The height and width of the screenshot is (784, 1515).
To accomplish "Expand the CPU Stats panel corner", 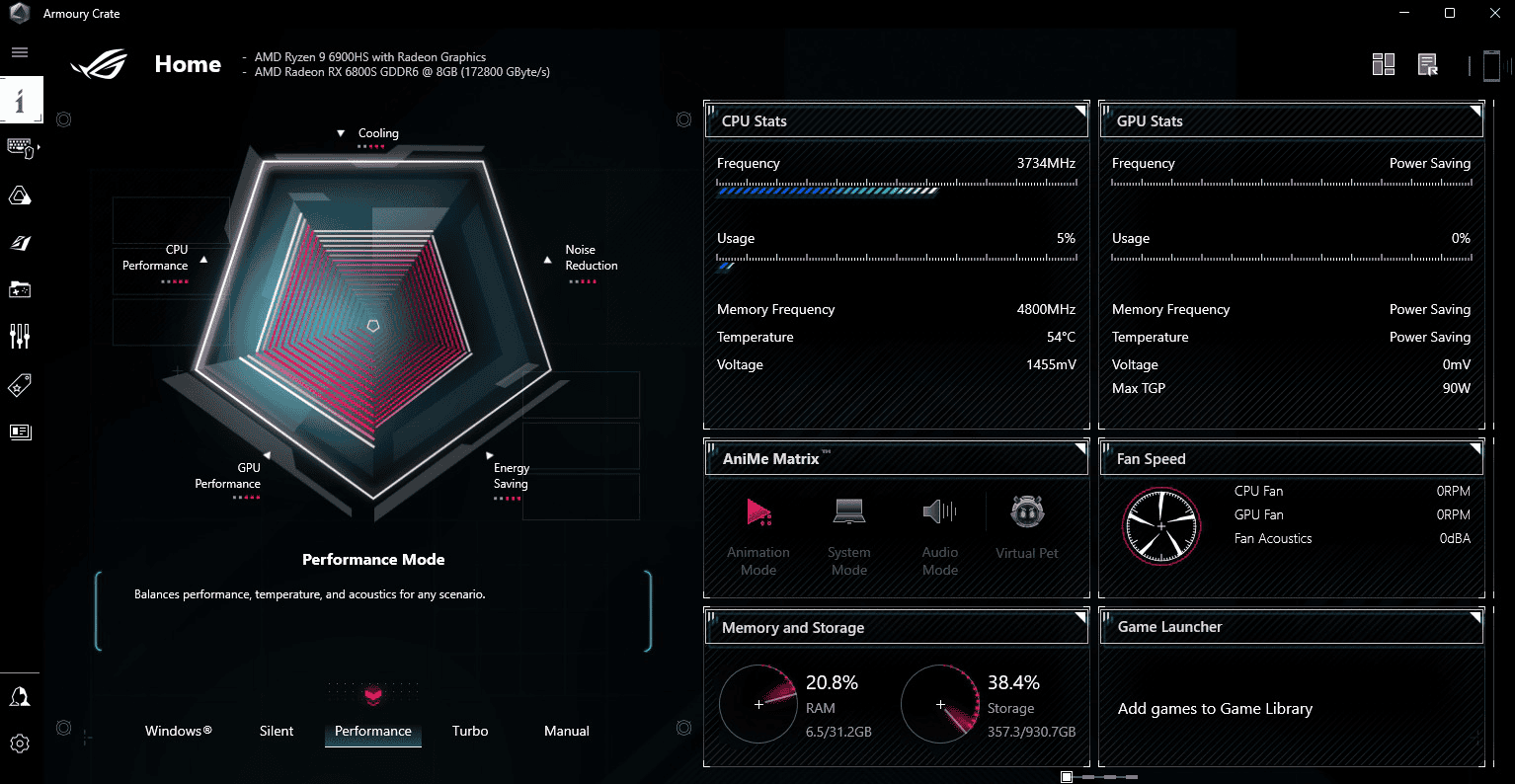I will [x=1080, y=111].
